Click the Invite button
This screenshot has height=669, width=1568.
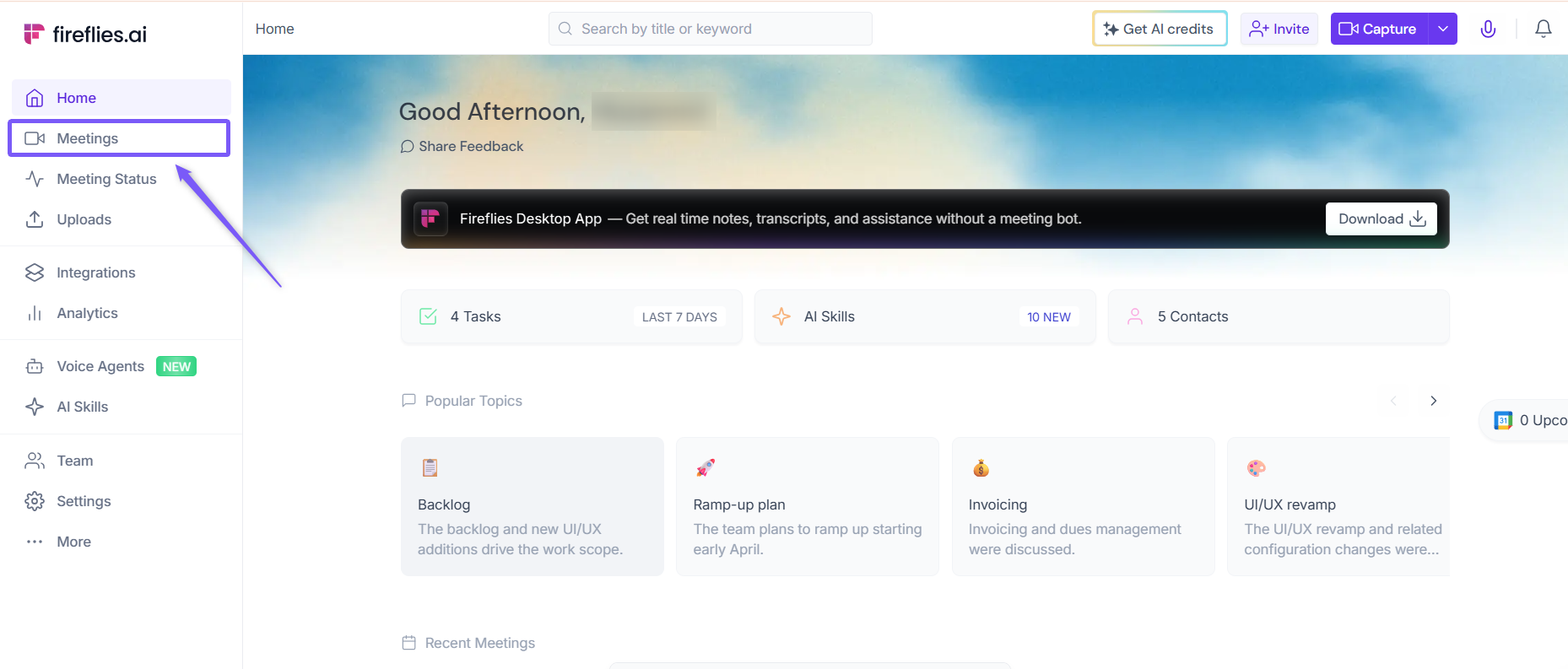[1279, 29]
